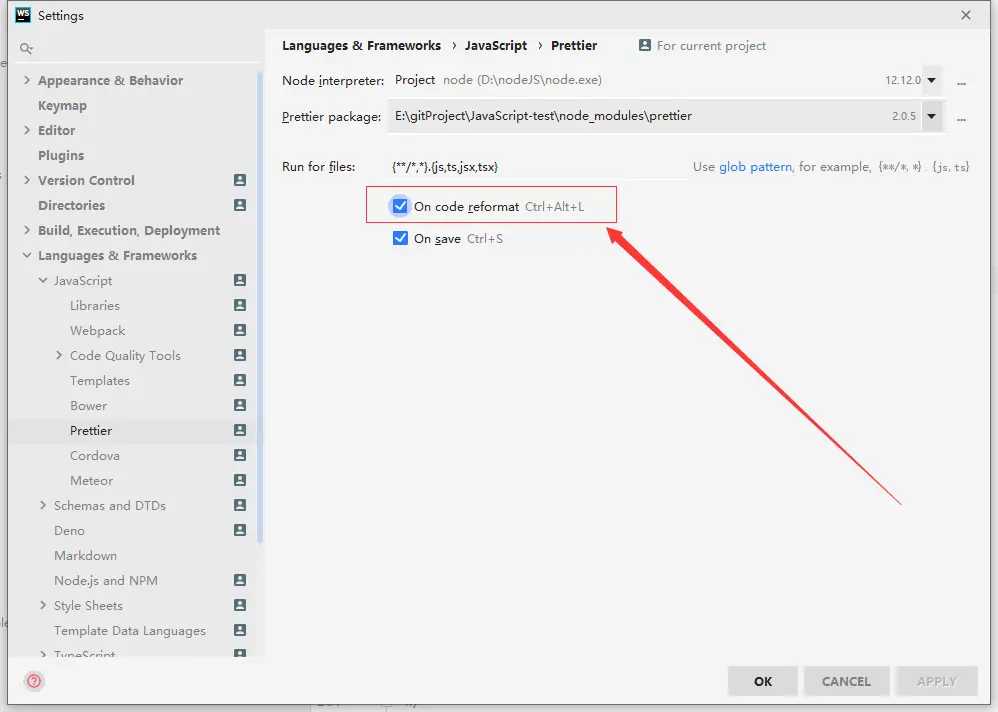Open the Webpack settings page

[x=97, y=330]
